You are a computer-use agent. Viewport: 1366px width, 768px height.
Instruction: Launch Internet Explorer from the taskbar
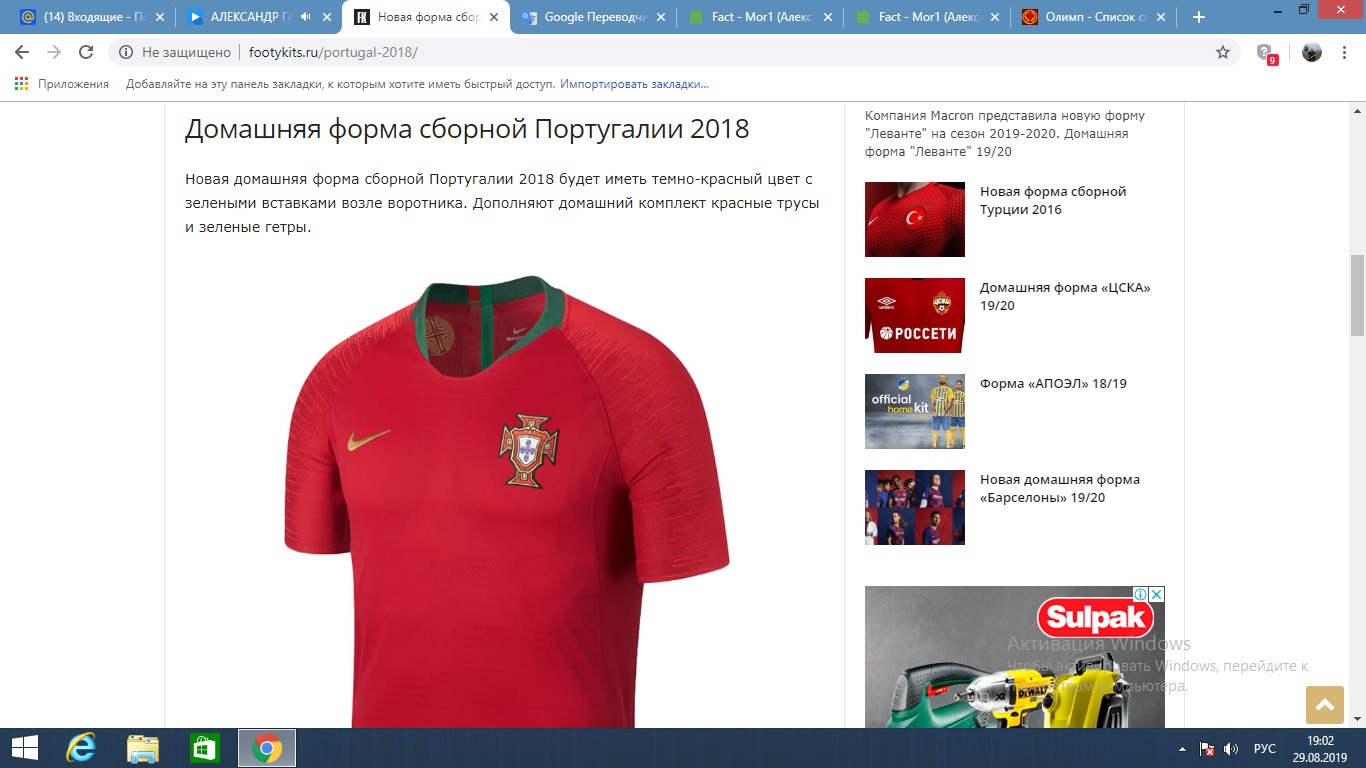click(x=80, y=748)
